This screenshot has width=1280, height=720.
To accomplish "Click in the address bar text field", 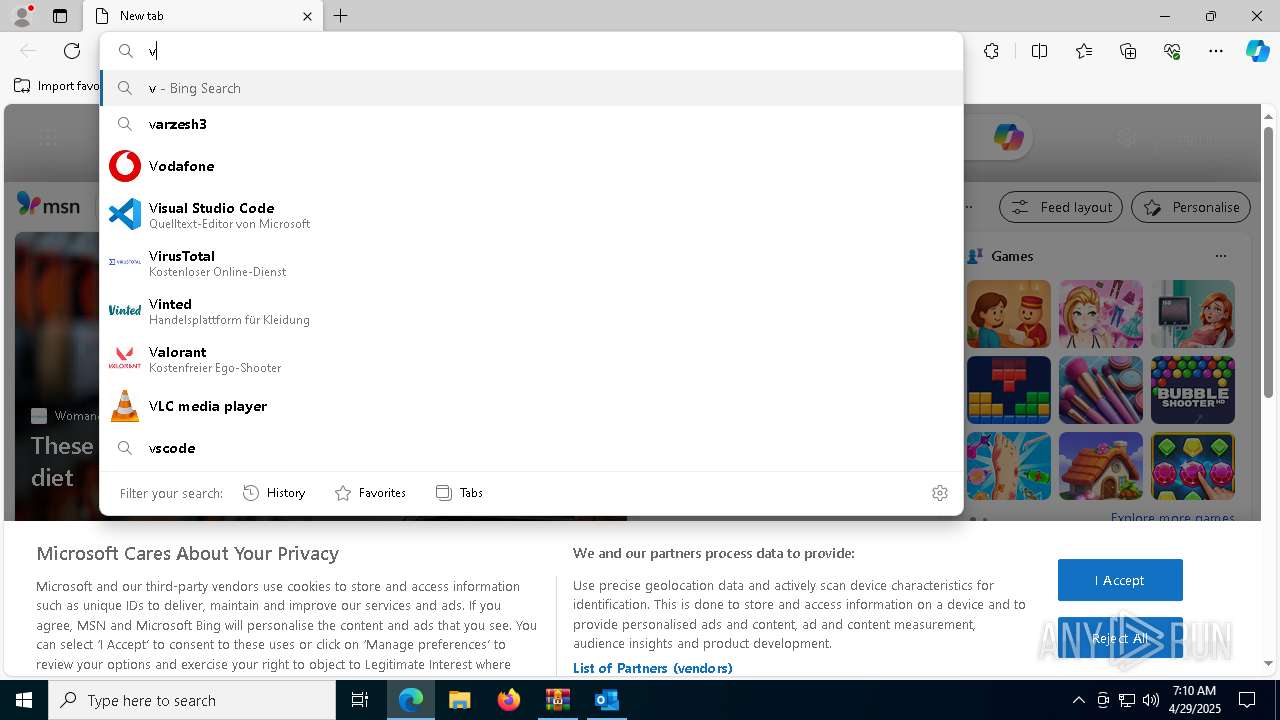I will click(x=531, y=51).
